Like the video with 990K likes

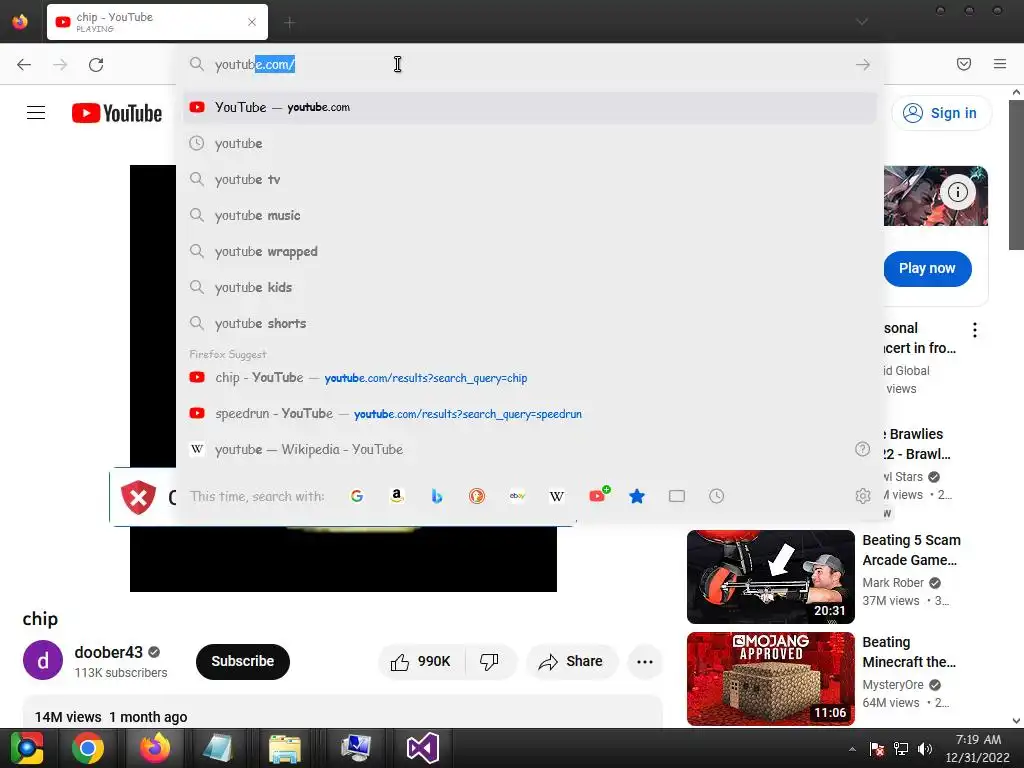pos(421,662)
